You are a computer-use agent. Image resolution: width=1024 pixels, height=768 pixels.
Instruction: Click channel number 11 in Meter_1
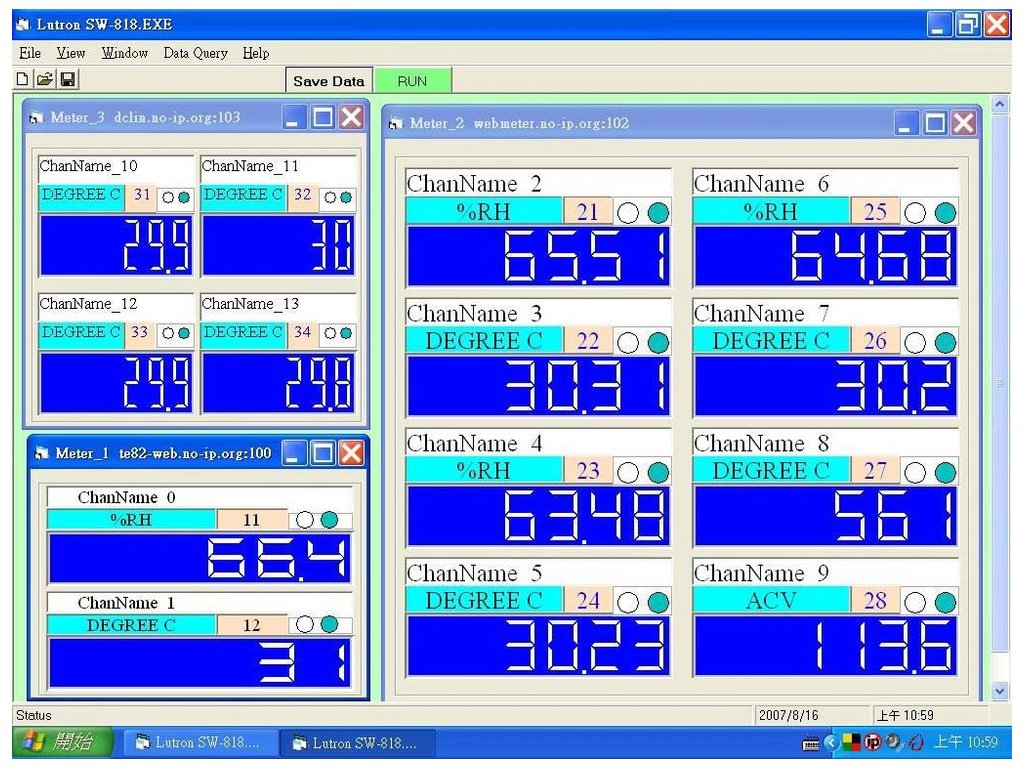[251, 520]
